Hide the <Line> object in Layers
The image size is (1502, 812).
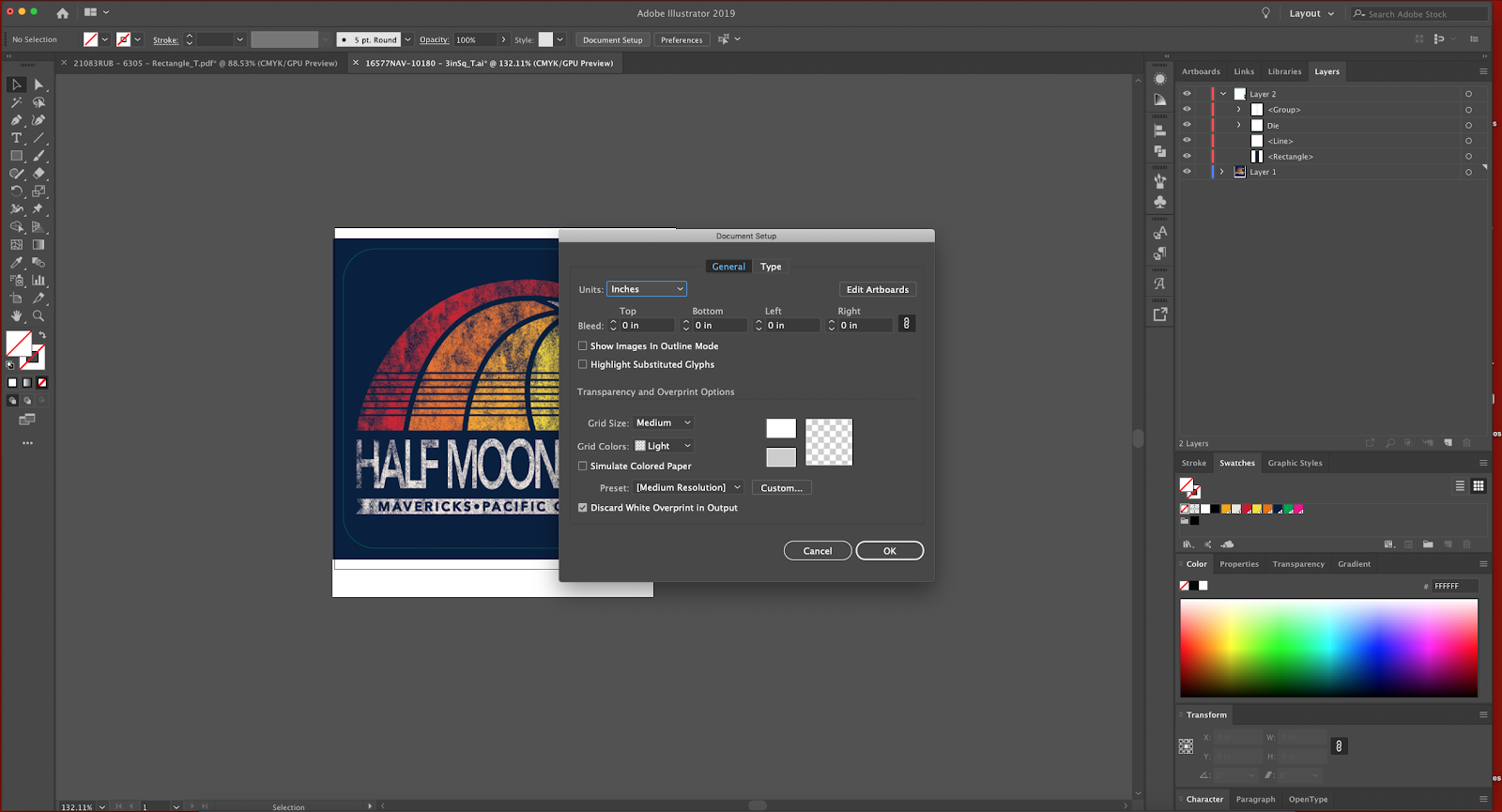pos(1187,141)
